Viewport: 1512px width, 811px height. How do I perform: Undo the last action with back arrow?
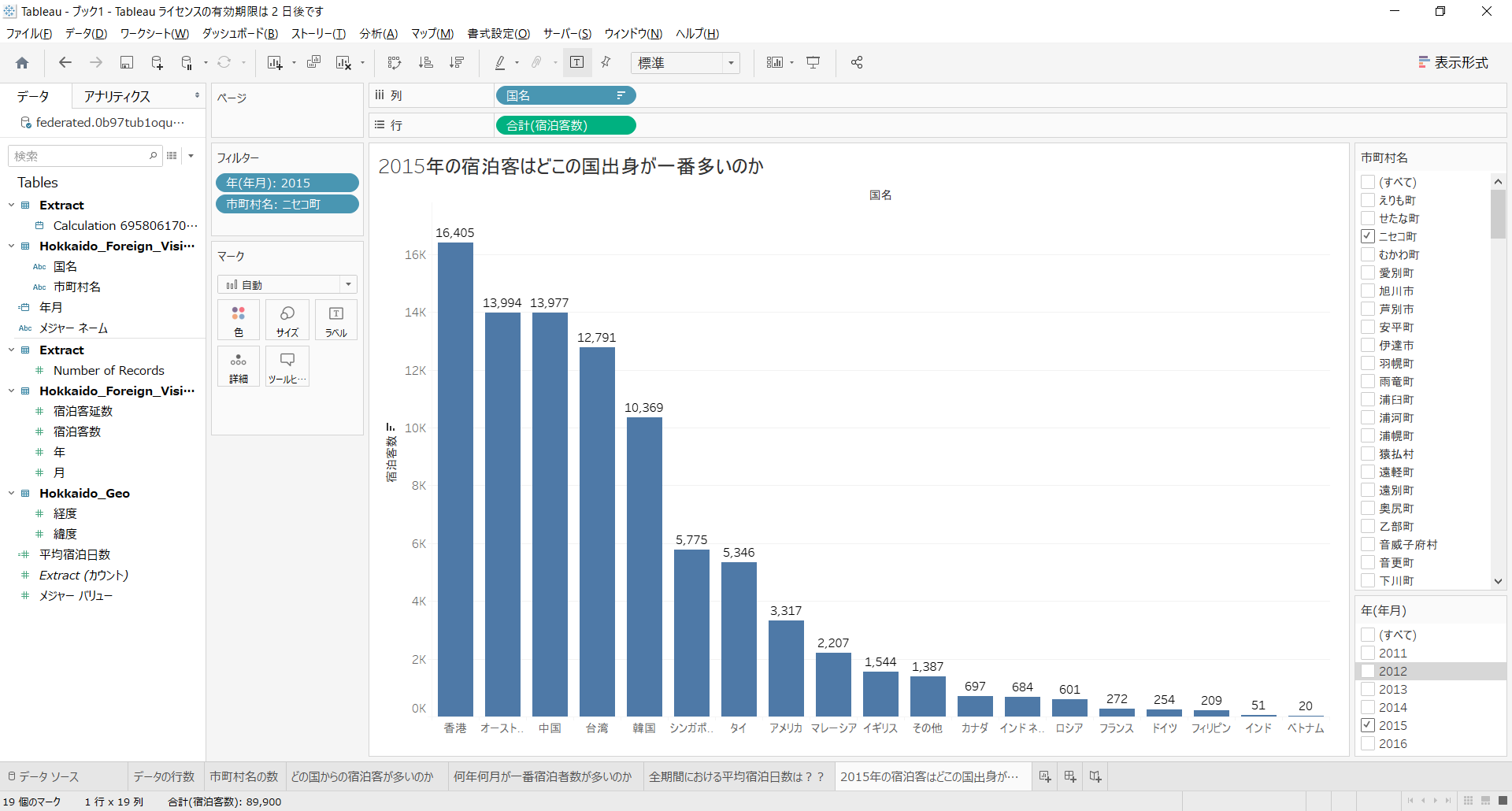coord(65,63)
